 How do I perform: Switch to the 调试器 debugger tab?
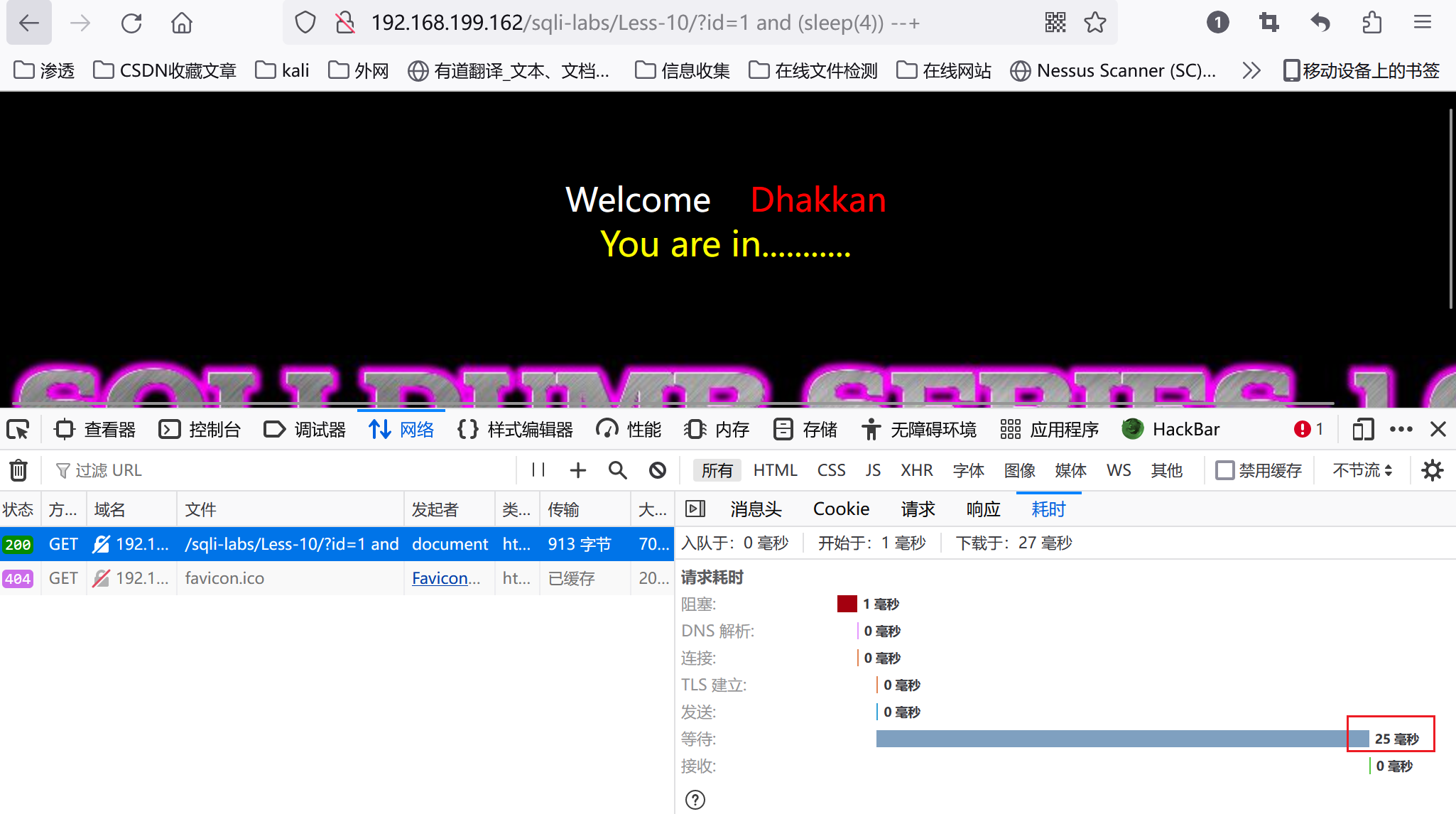click(x=304, y=429)
